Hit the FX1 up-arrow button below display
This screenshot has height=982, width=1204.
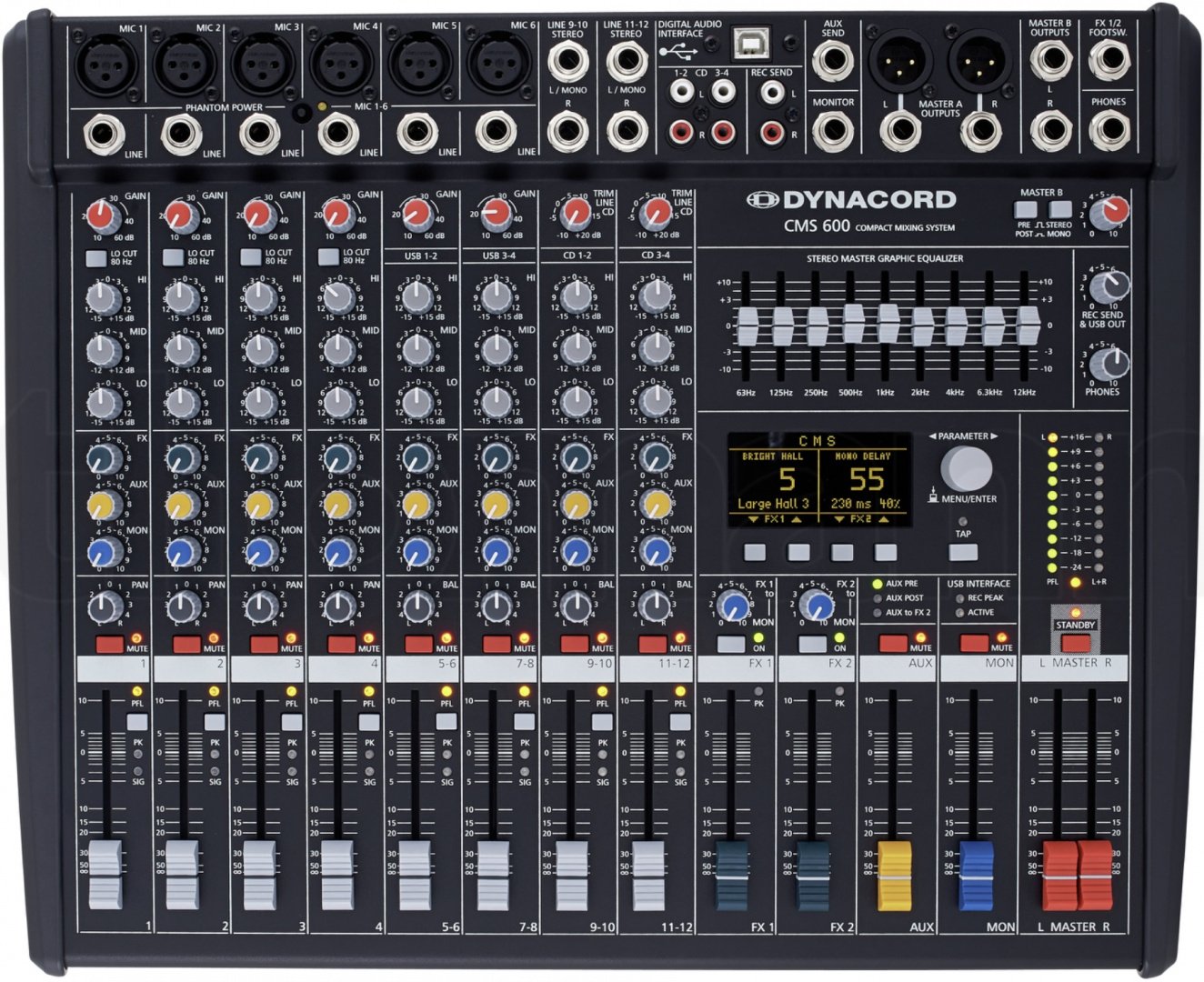(x=798, y=552)
